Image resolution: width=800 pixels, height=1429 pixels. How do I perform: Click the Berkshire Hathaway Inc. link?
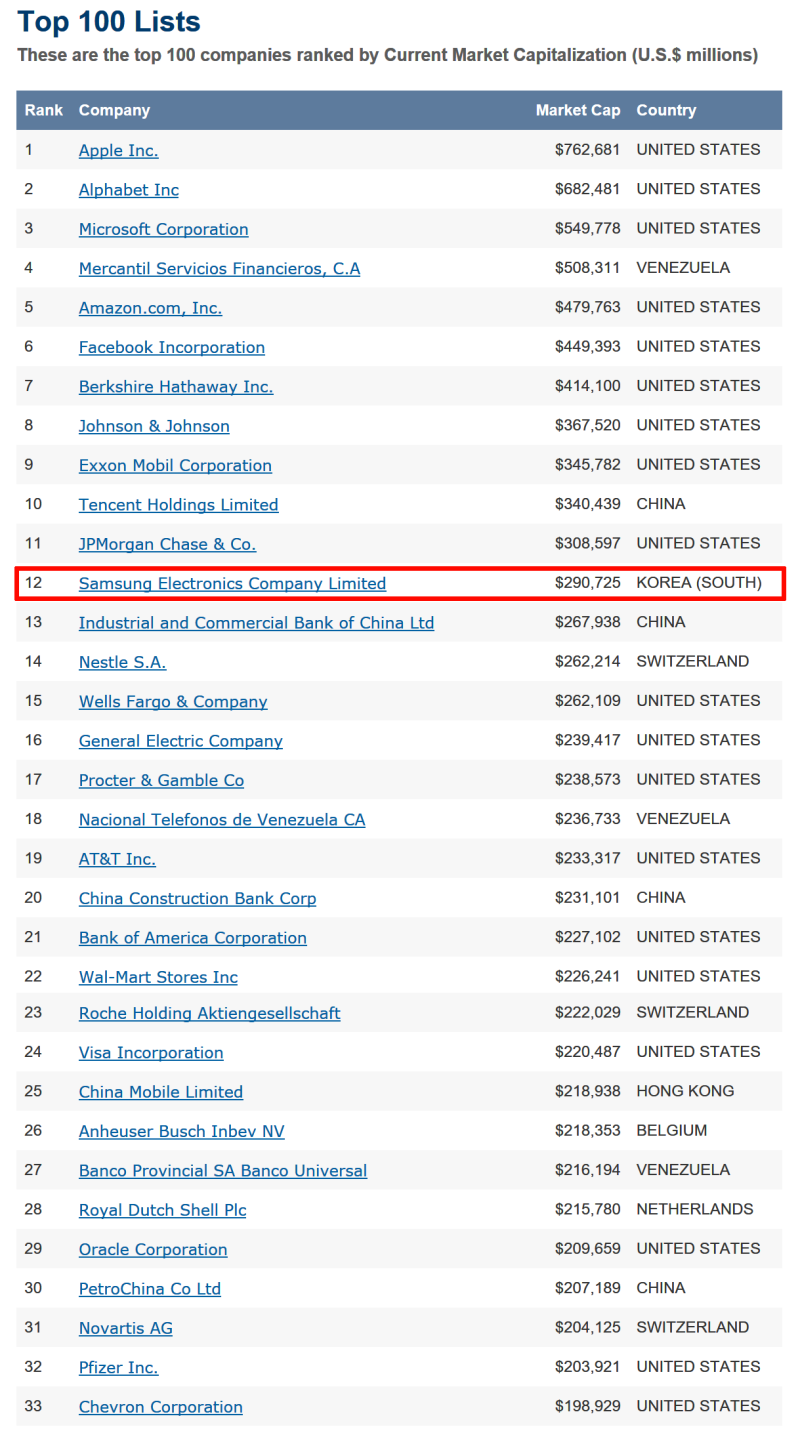pos(176,387)
